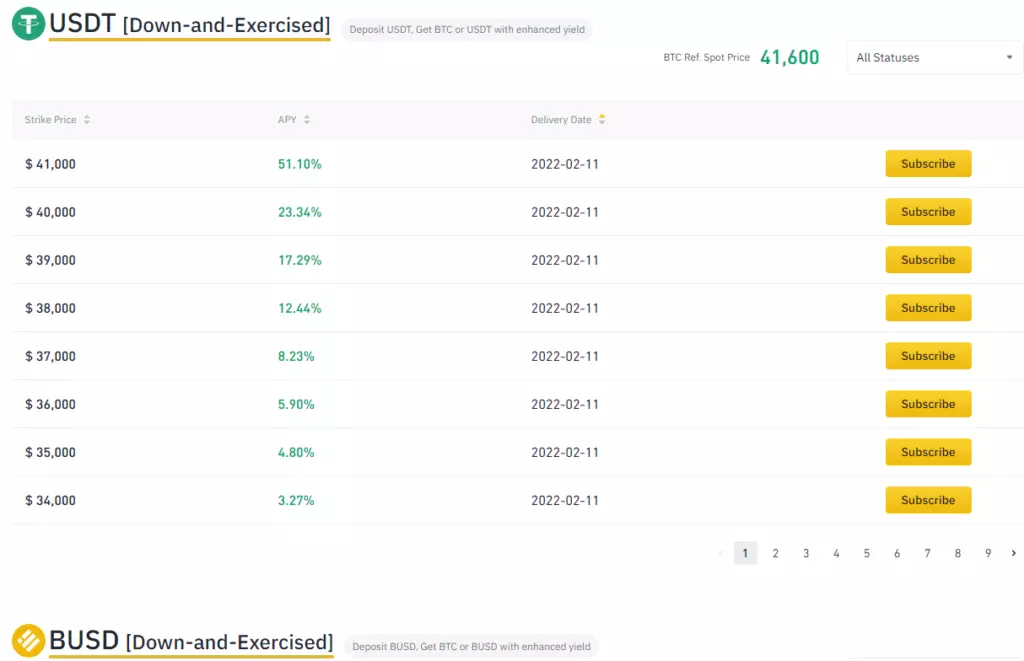Subscribe to the $38,000 strike row

(928, 308)
